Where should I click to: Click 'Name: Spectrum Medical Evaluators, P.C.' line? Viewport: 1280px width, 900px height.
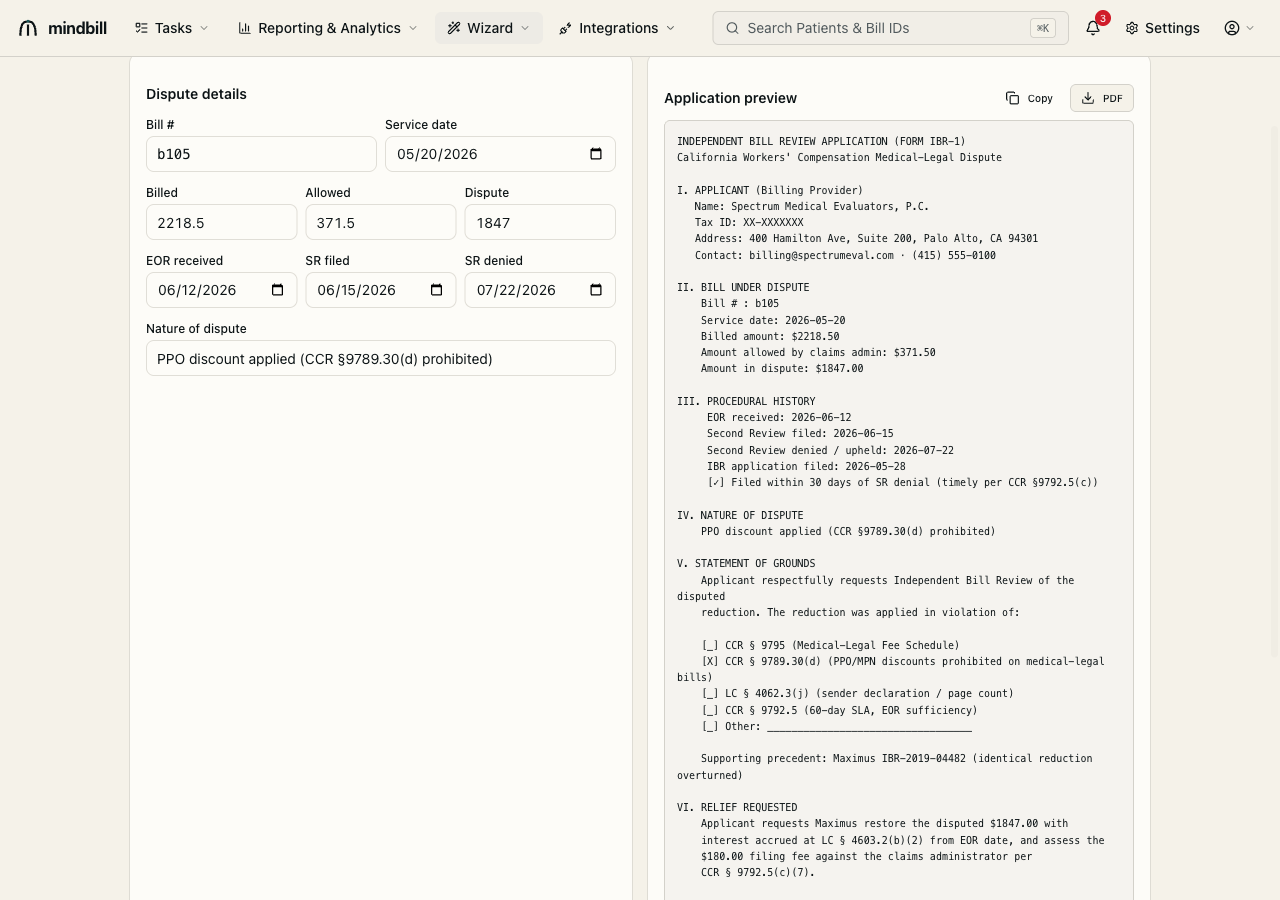812,206
